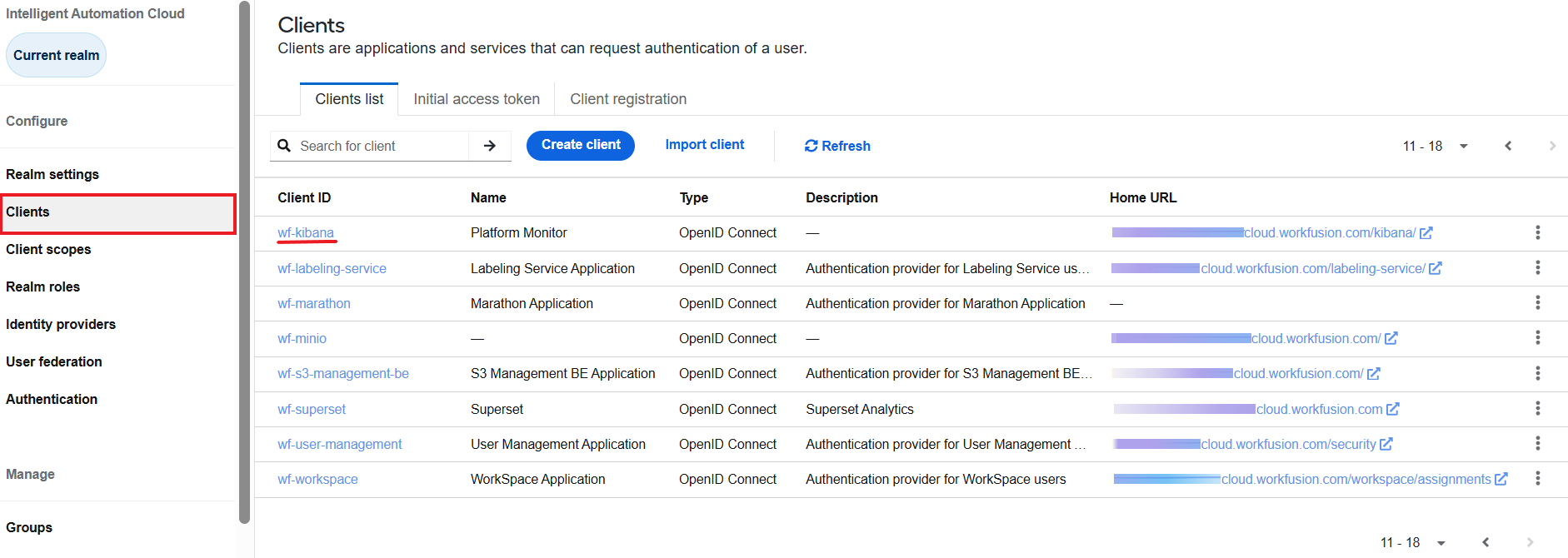Click the Client ID column header

(304, 197)
